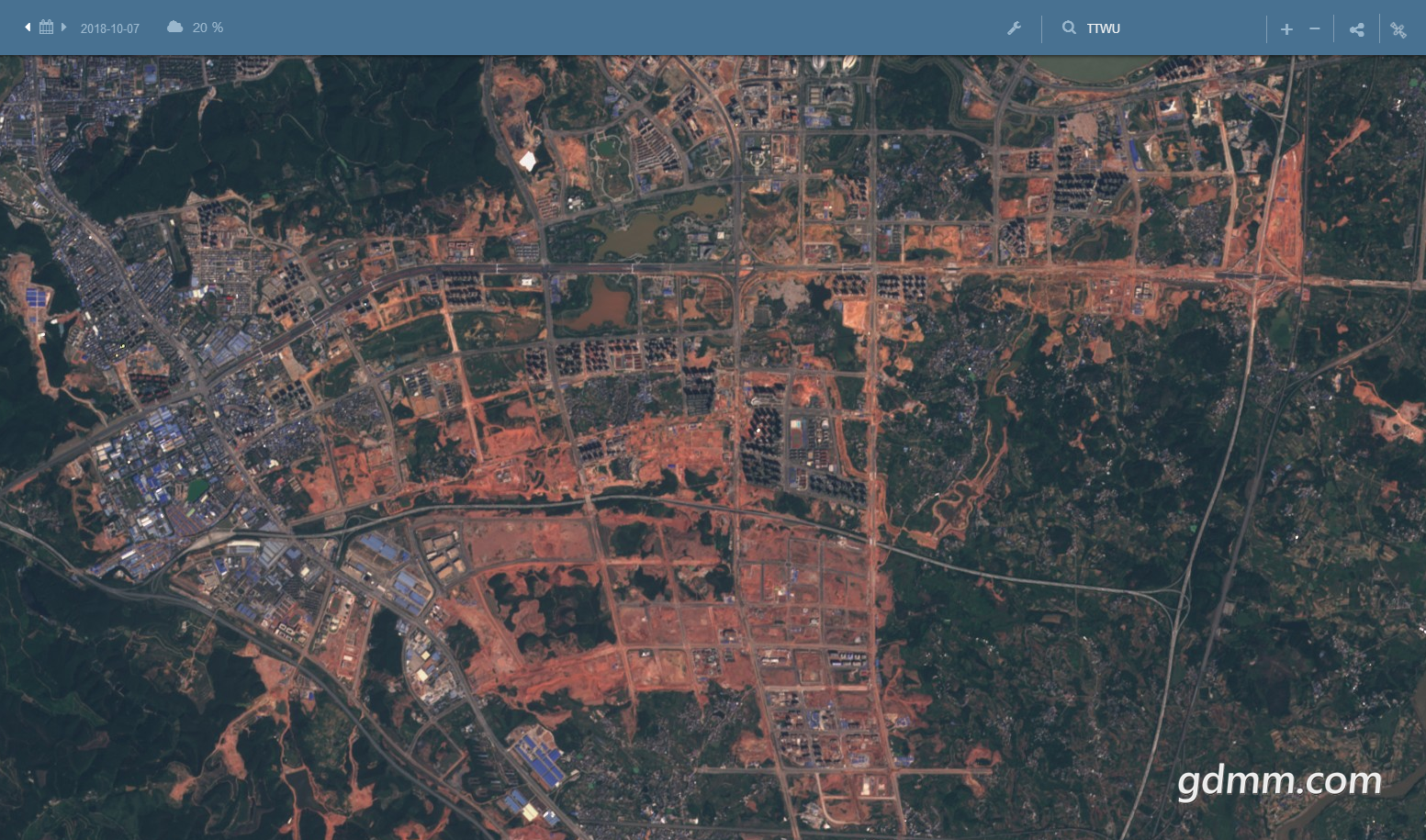Viewport: 1426px width, 840px height.
Task: Click the magnifier search icon
Action: click(x=1069, y=28)
